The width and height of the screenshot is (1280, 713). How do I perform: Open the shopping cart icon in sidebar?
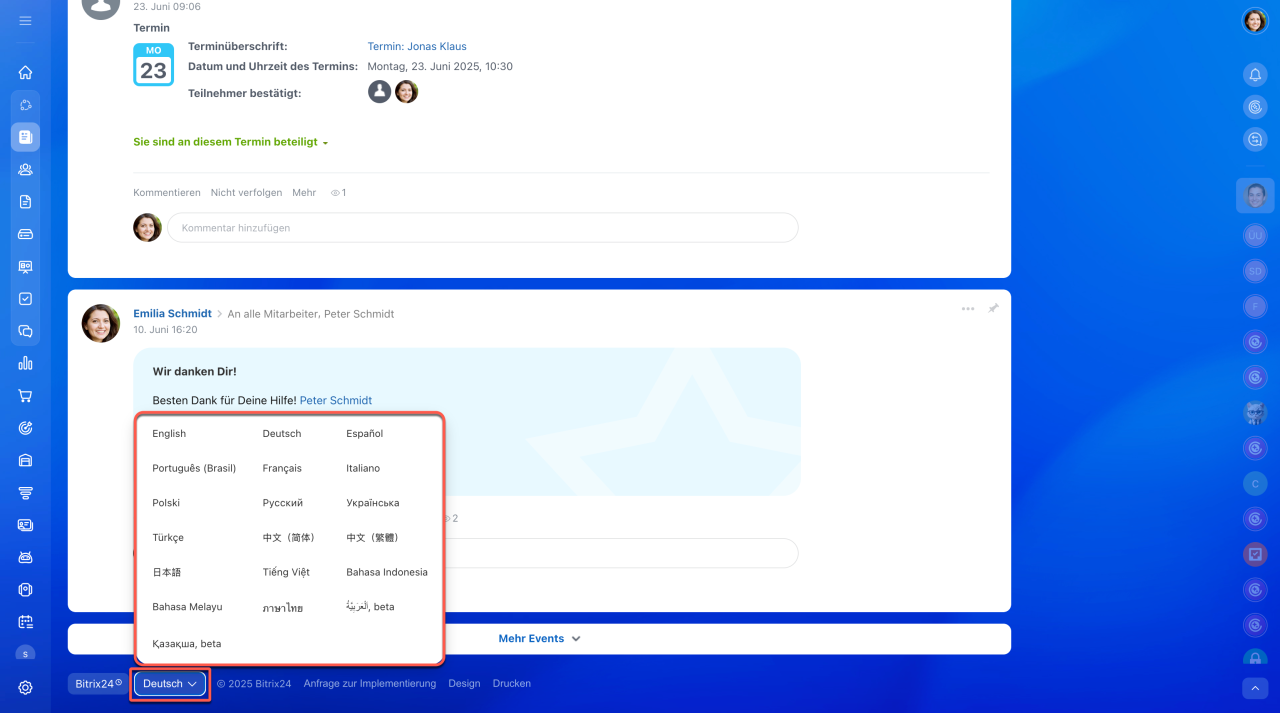click(x=25, y=395)
